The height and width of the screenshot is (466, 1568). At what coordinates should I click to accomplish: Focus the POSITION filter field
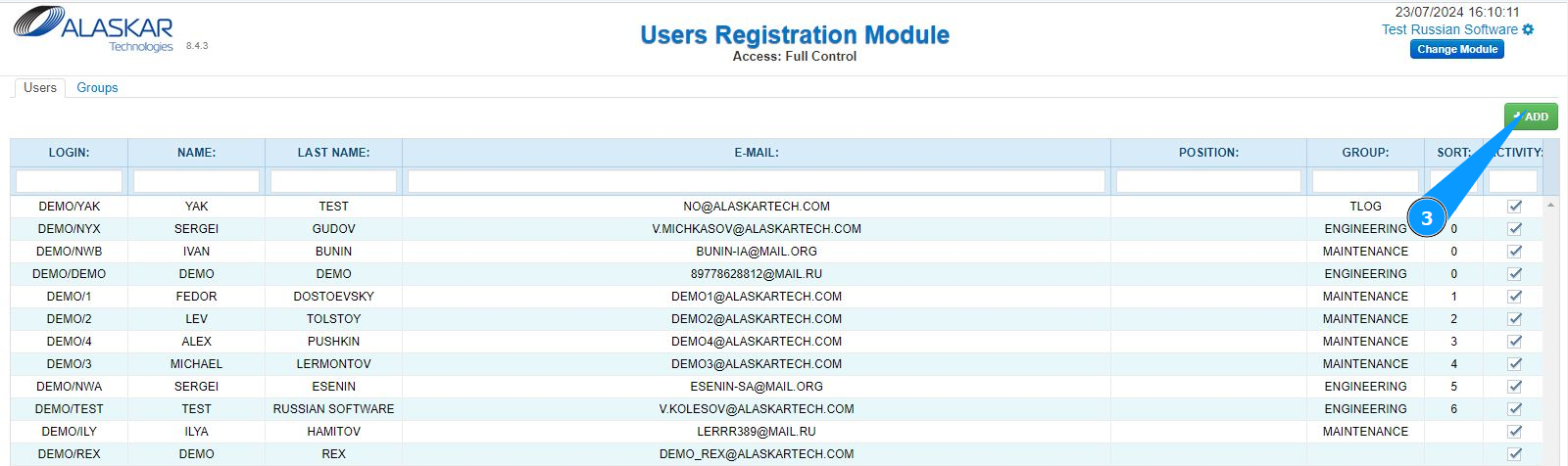point(1208,181)
